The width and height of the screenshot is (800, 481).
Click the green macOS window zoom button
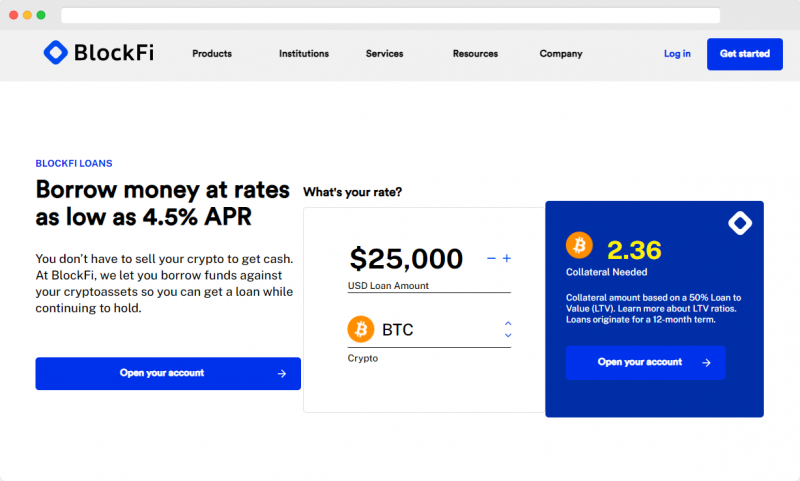(41, 15)
